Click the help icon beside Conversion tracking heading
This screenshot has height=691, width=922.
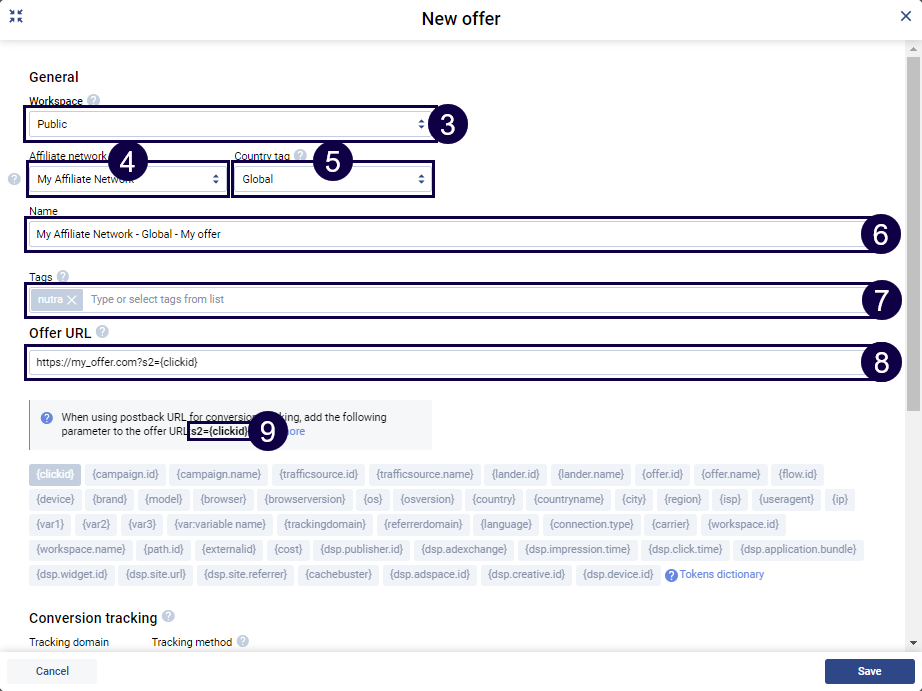[168, 617]
